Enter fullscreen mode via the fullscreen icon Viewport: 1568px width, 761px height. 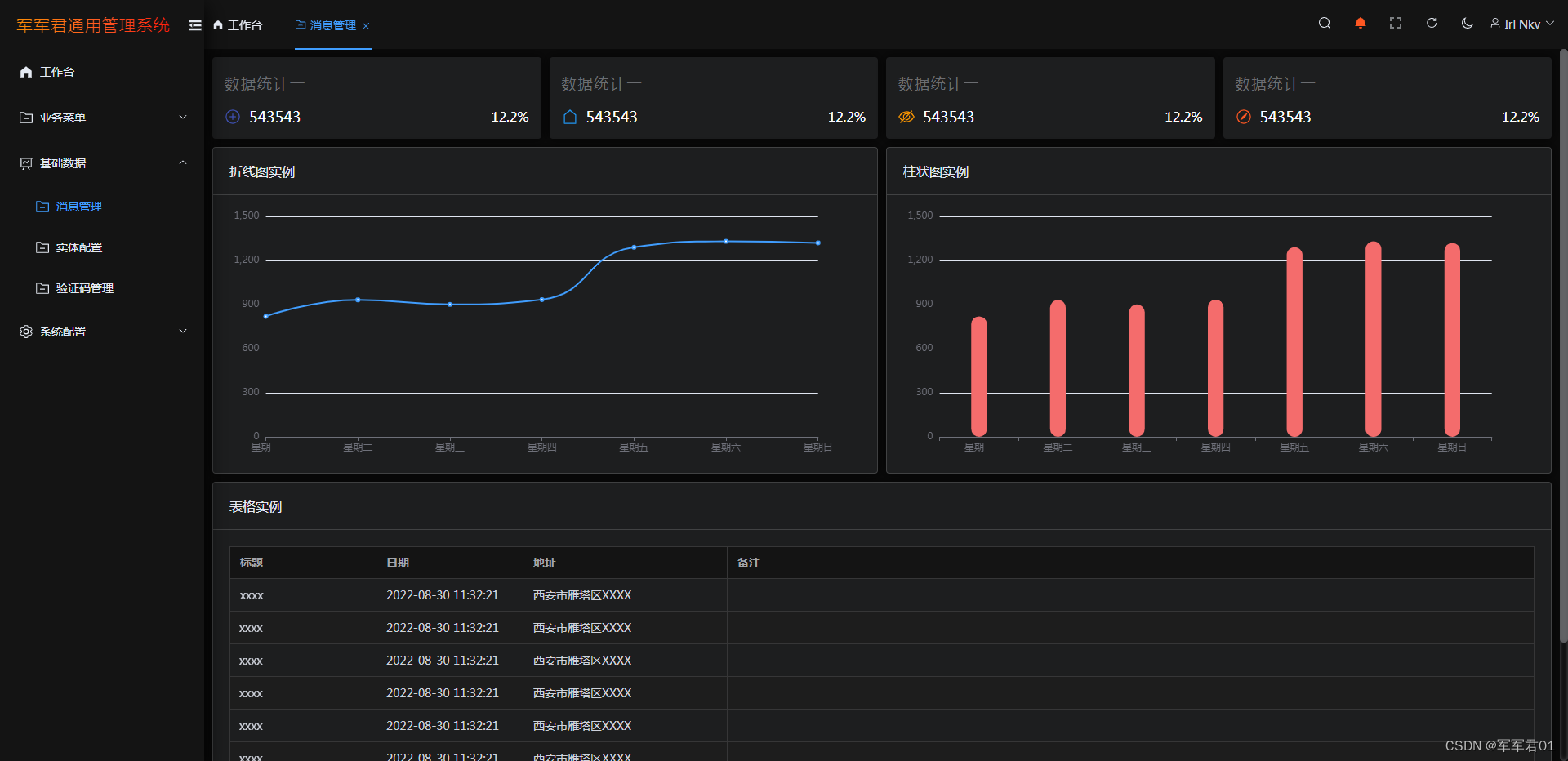[1396, 24]
